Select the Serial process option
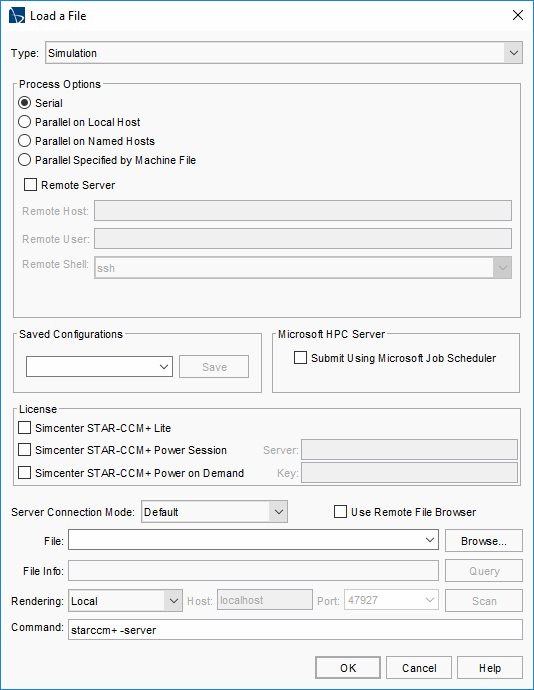534x690 pixels. pos(24,103)
